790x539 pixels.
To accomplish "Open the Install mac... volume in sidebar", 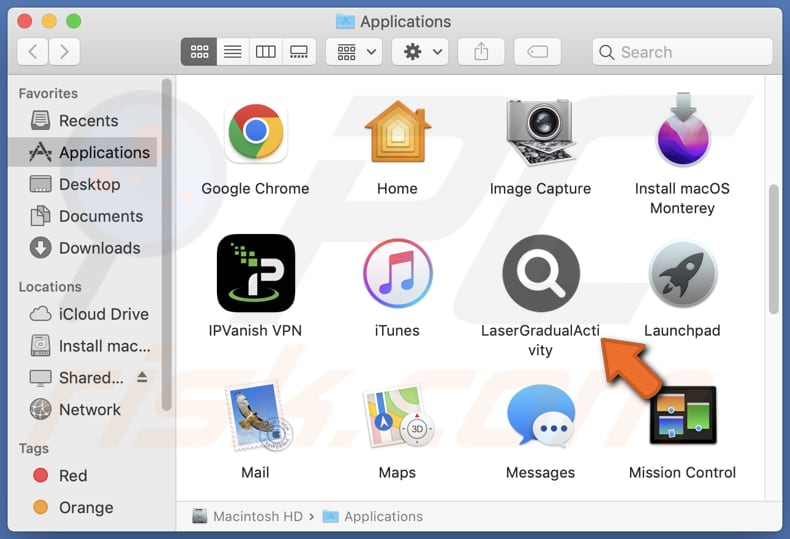I will (x=83, y=346).
